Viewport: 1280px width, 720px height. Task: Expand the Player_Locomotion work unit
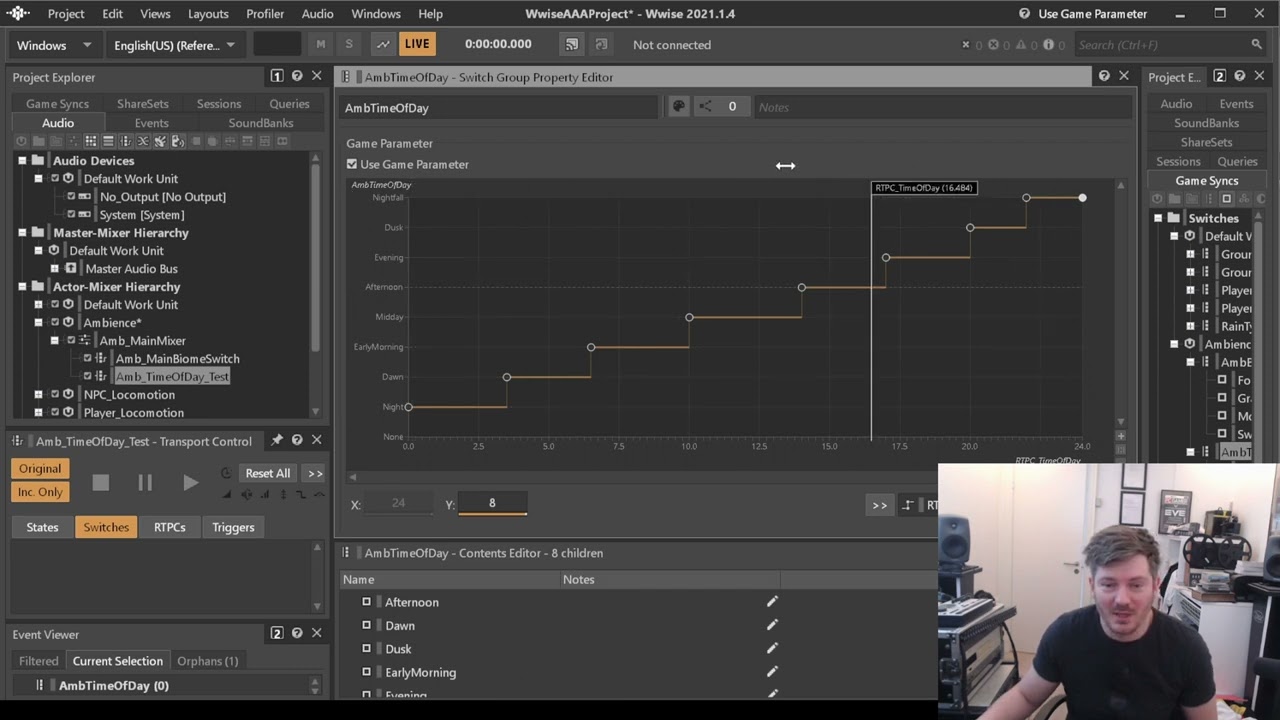pyautogui.click(x=38, y=413)
